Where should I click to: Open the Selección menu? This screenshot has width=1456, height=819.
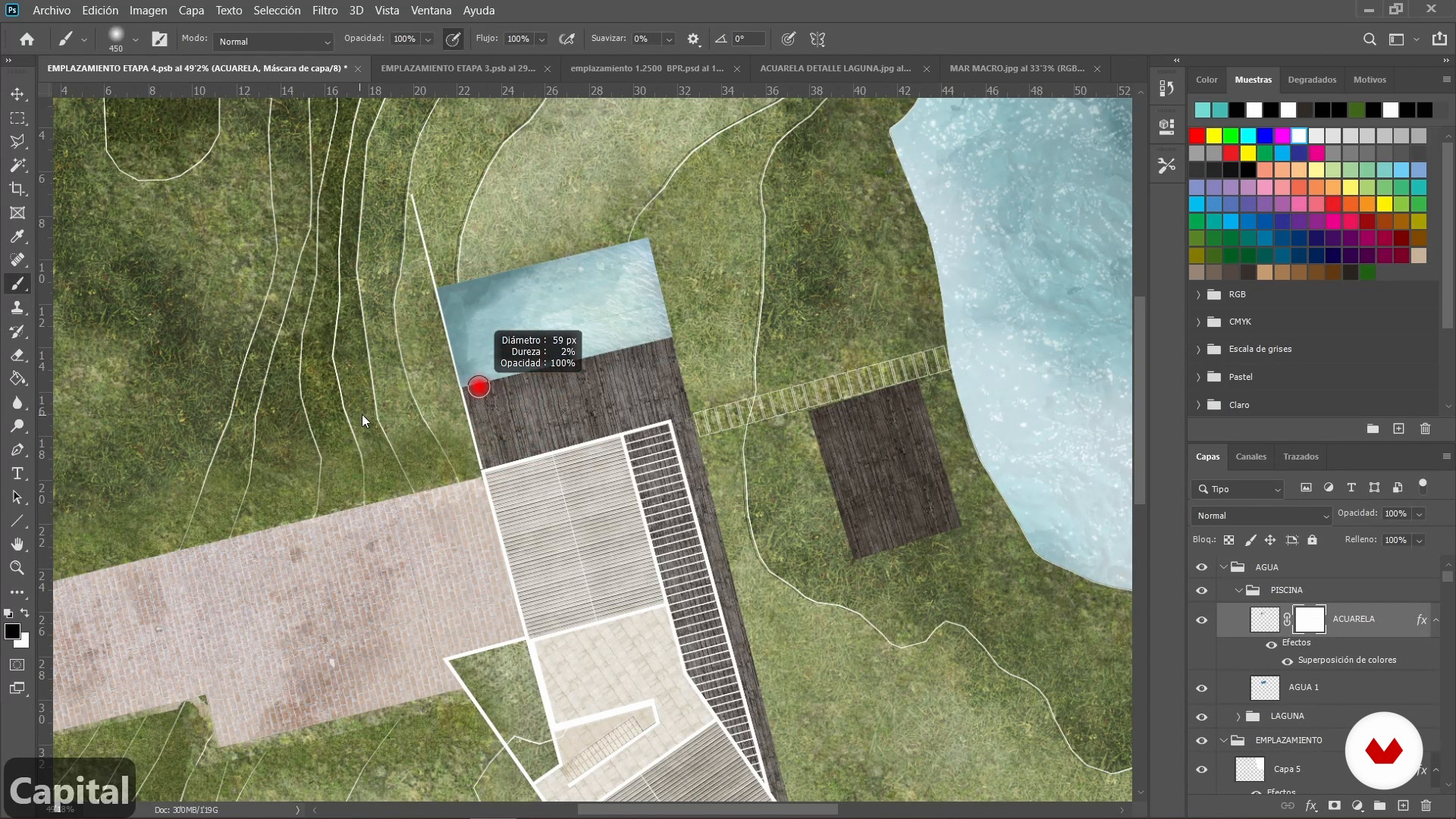[x=277, y=11]
